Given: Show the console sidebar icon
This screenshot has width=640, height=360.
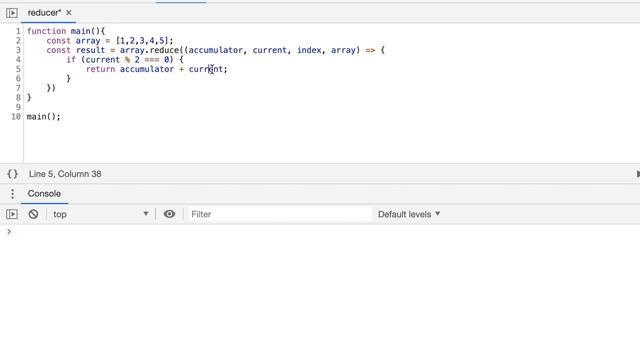Looking at the screenshot, I should [x=11, y=214].
